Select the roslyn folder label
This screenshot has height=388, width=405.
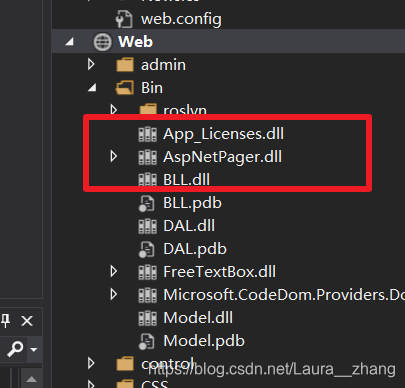[x=185, y=109]
